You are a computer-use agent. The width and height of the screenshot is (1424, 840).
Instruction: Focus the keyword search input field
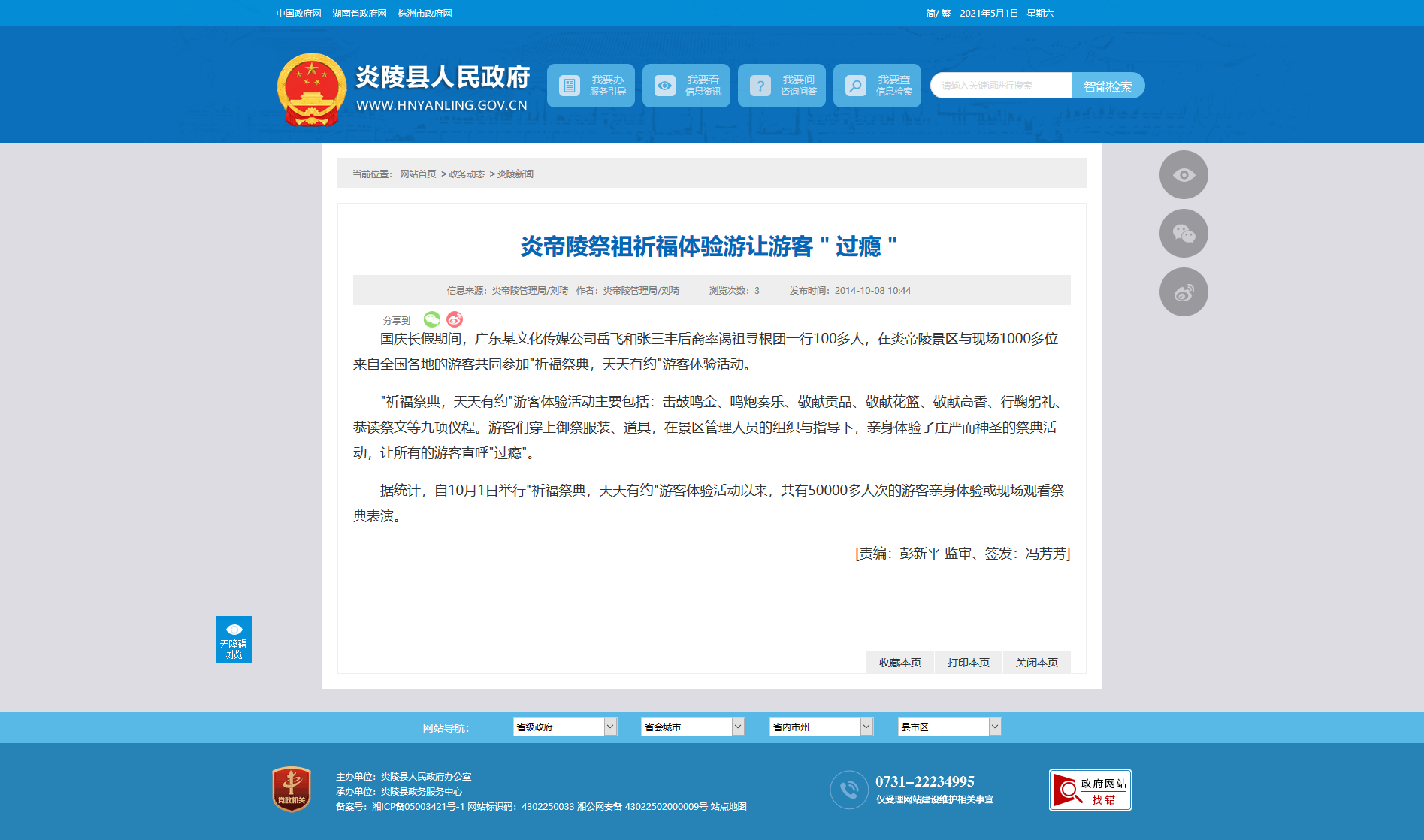point(1001,86)
